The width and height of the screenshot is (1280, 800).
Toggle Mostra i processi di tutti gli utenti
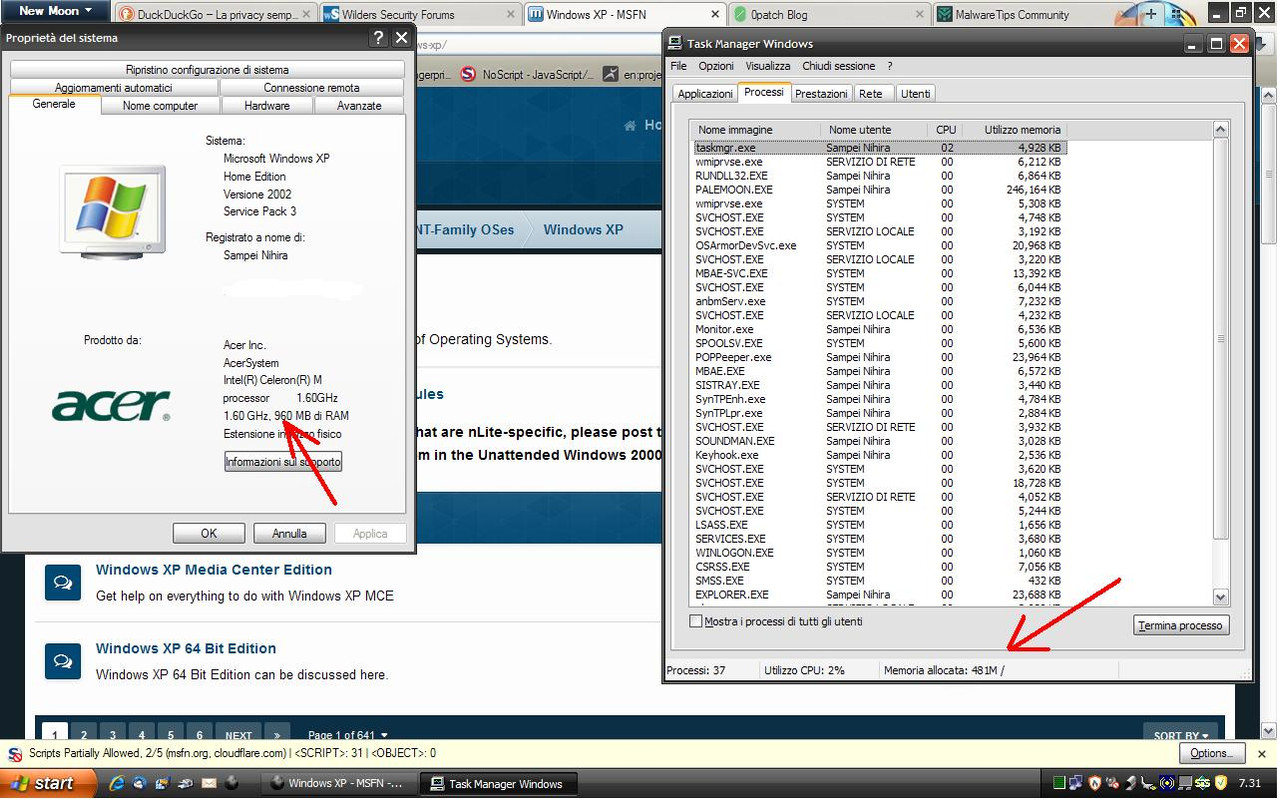[x=696, y=622]
